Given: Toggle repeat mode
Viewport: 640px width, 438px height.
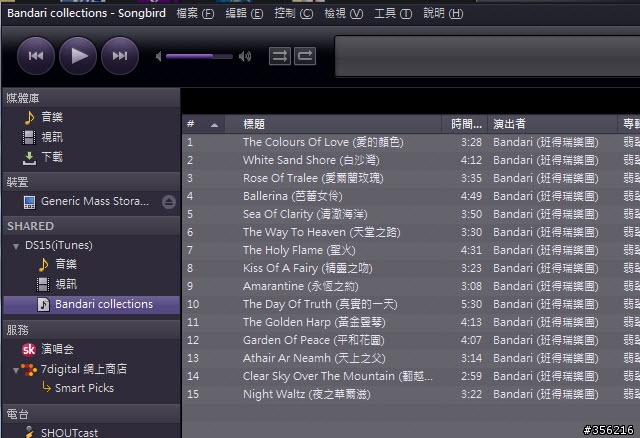Looking at the screenshot, I should [x=305, y=56].
